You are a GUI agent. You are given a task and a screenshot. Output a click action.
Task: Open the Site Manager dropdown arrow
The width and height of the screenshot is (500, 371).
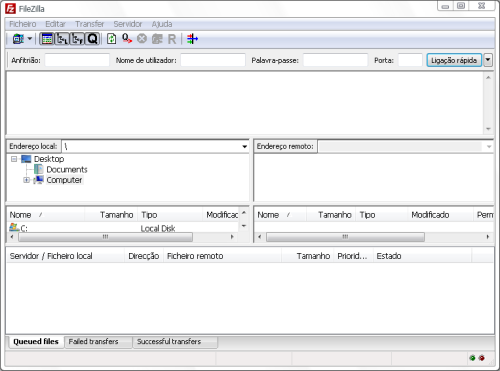pos(30,39)
